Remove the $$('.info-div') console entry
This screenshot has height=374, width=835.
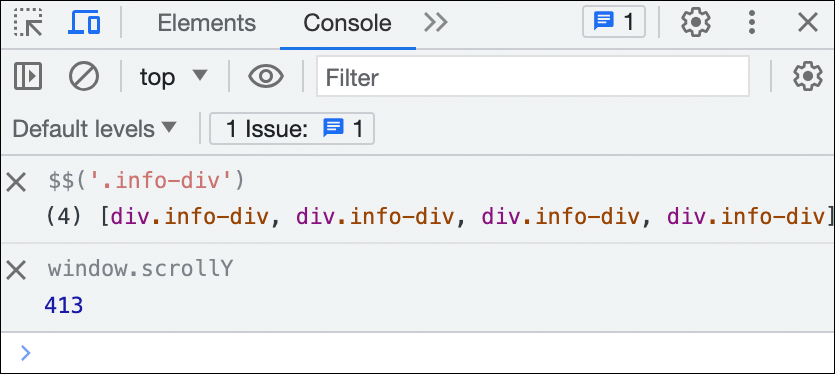[x=16, y=183]
